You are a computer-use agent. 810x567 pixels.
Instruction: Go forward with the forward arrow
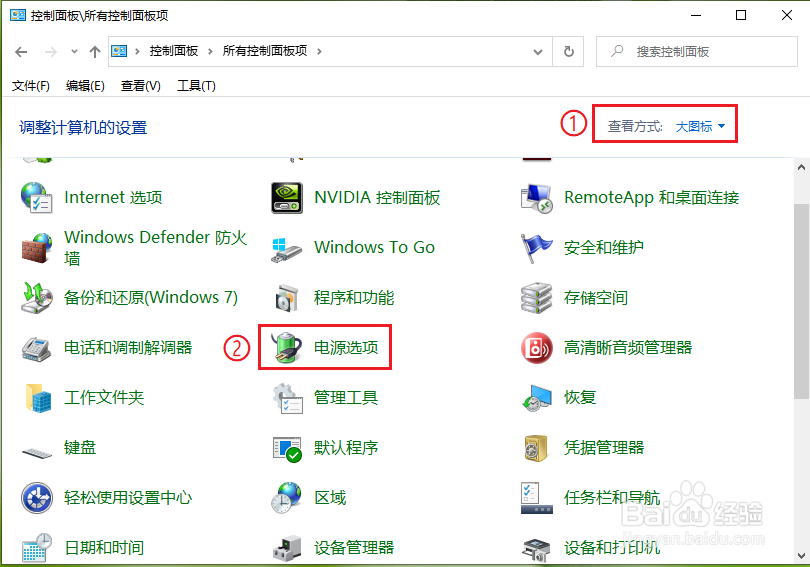click(x=50, y=52)
